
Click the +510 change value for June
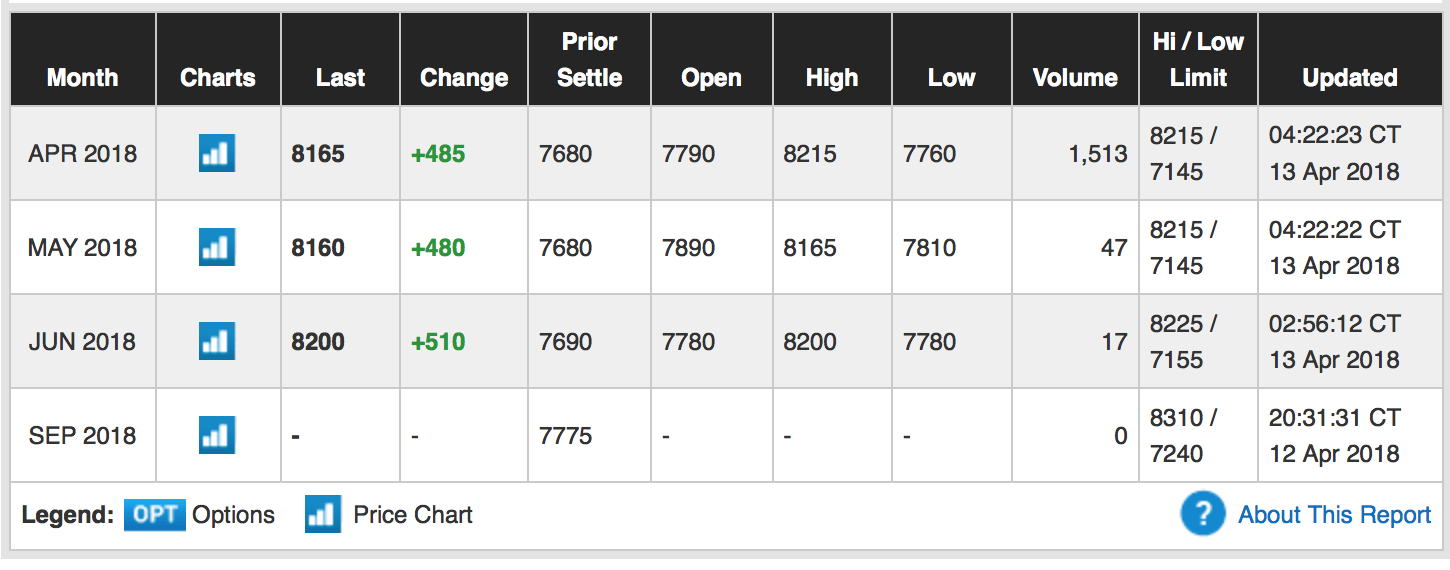[438, 342]
